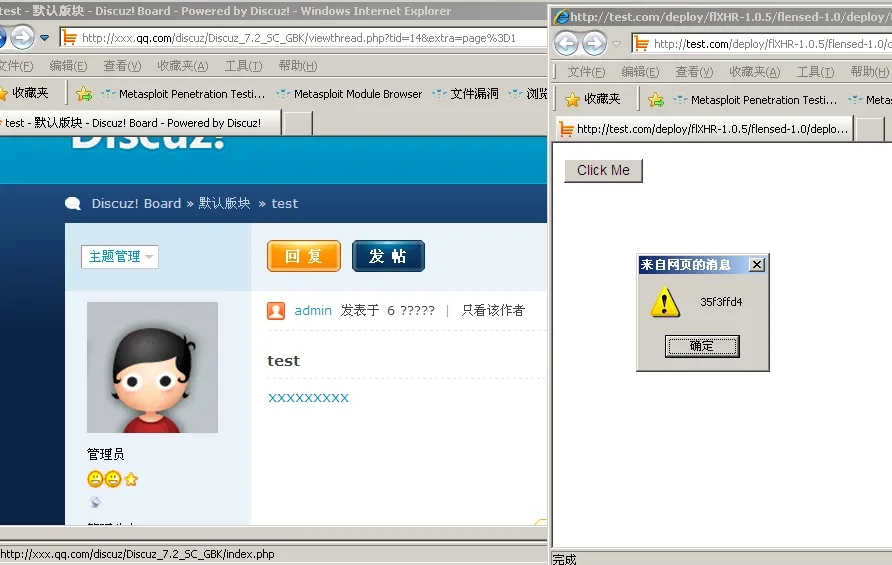Click the orange 回复 reply button
Screen dimensions: 892x565
tap(304, 256)
